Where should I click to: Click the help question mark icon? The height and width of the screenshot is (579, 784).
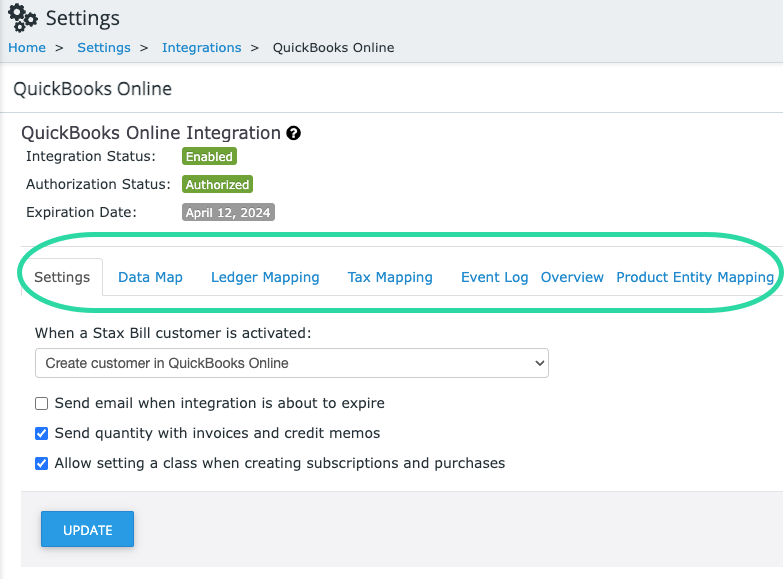(x=294, y=134)
